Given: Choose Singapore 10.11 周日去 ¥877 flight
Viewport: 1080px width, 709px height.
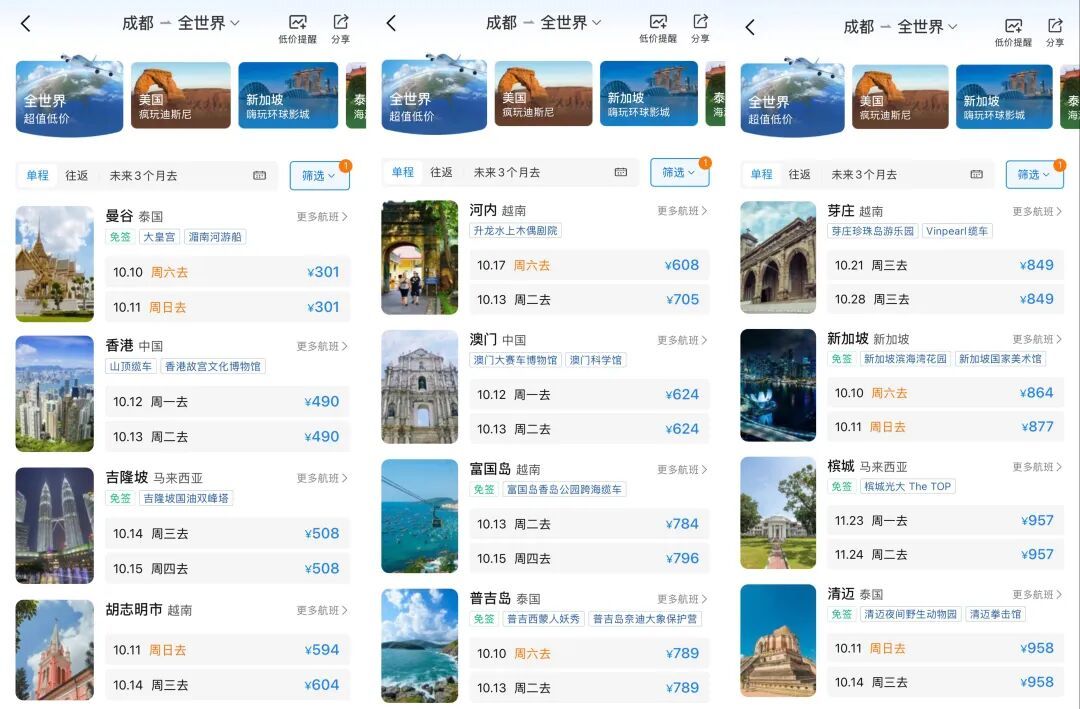Looking at the screenshot, I should [945, 427].
